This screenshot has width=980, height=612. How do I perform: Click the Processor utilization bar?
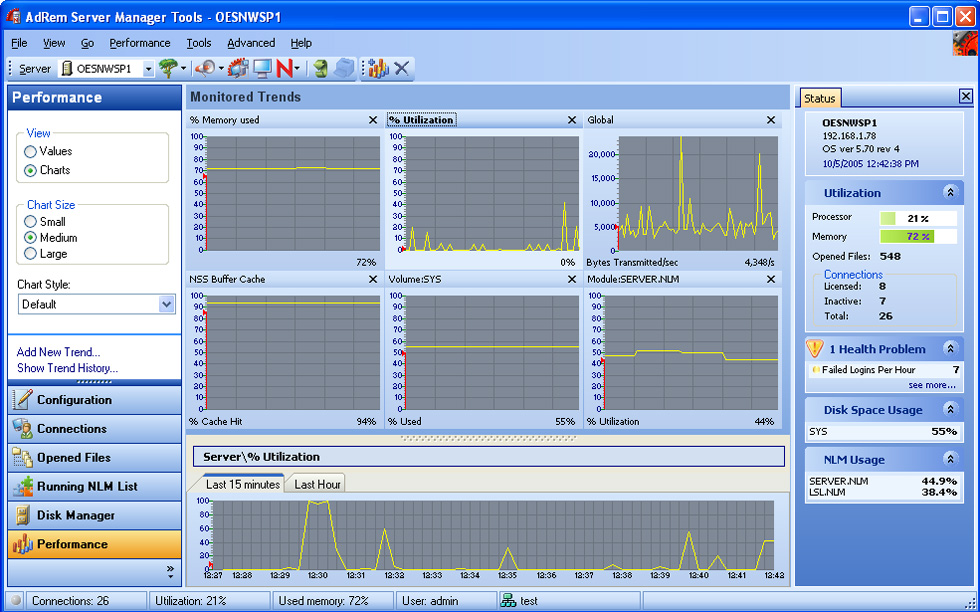coord(918,218)
